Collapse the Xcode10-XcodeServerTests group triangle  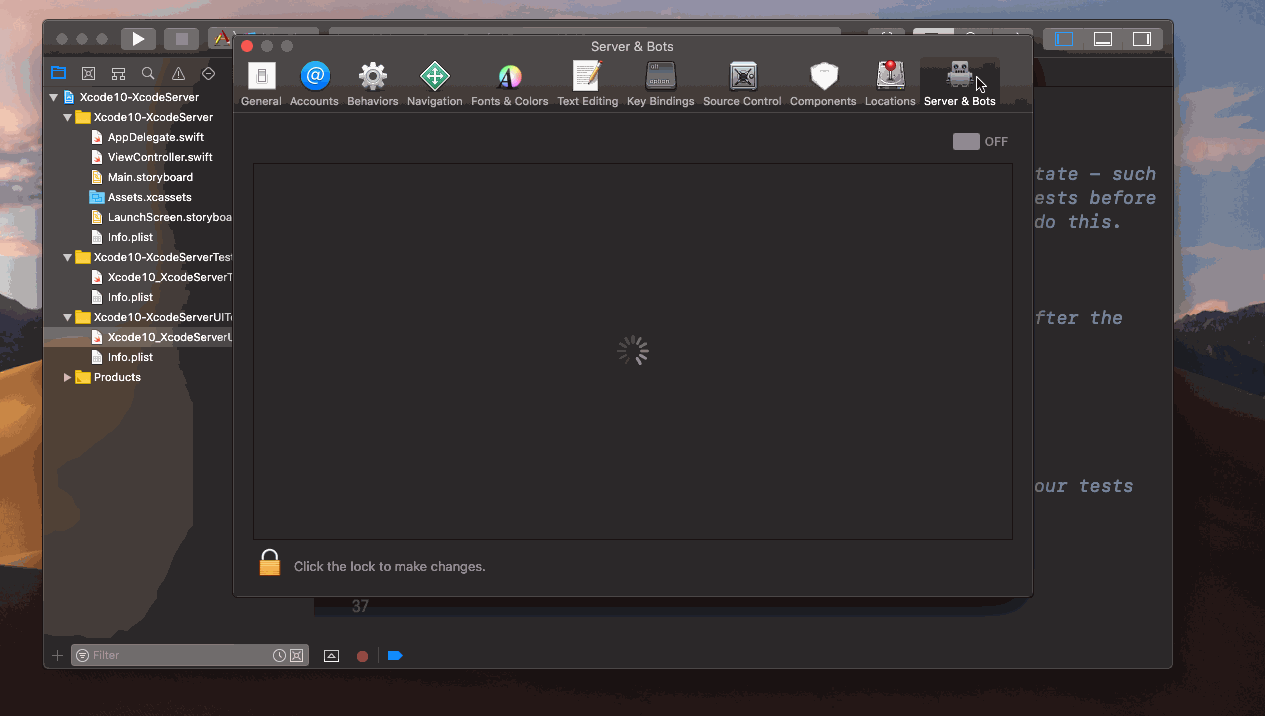coord(67,257)
